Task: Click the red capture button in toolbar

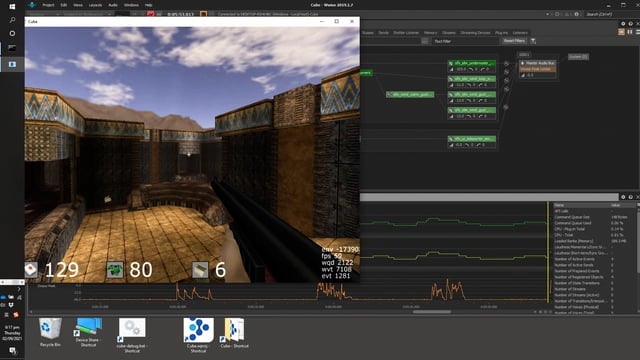Action: point(151,14)
